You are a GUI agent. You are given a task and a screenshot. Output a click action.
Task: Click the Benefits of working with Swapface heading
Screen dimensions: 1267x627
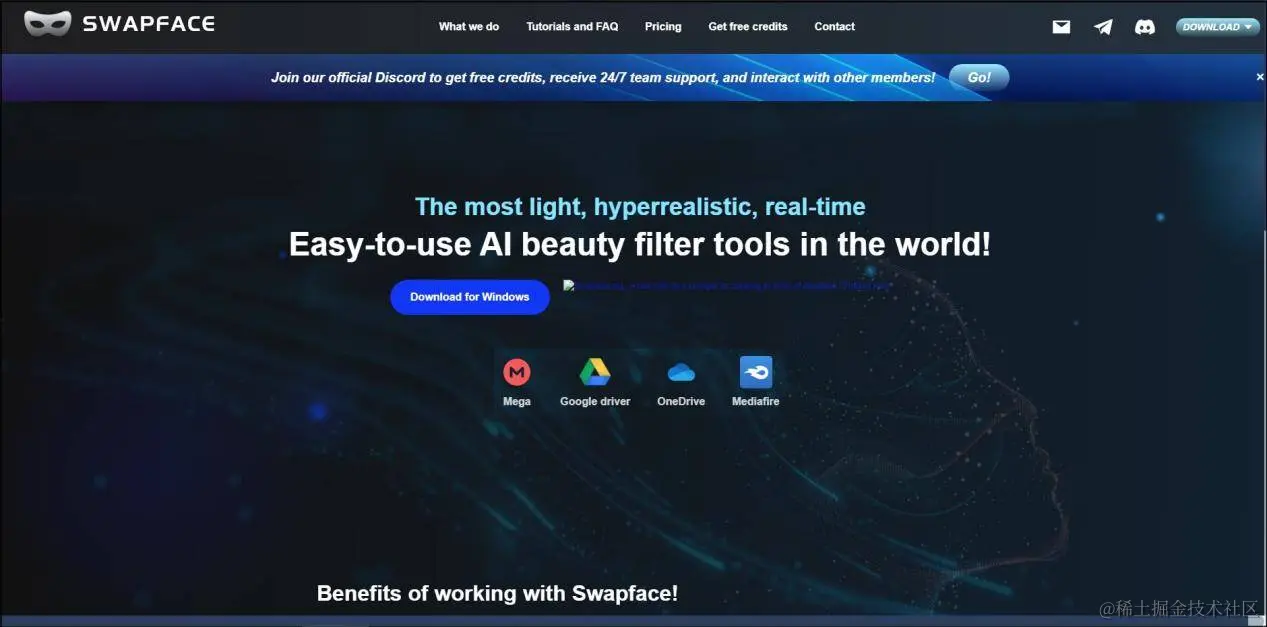[x=497, y=593]
